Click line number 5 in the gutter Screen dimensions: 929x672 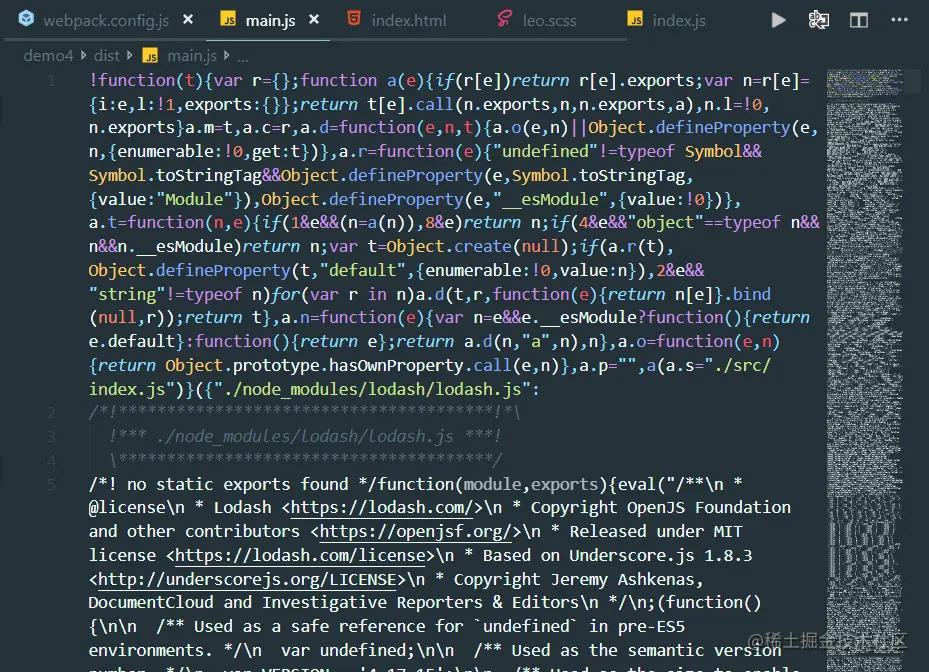[x=51, y=484]
